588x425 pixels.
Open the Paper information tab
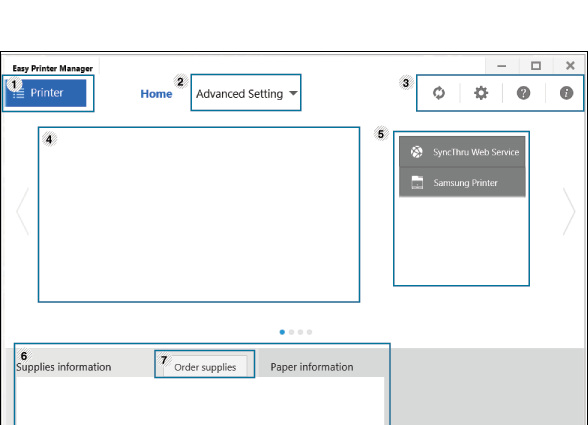click(312, 367)
